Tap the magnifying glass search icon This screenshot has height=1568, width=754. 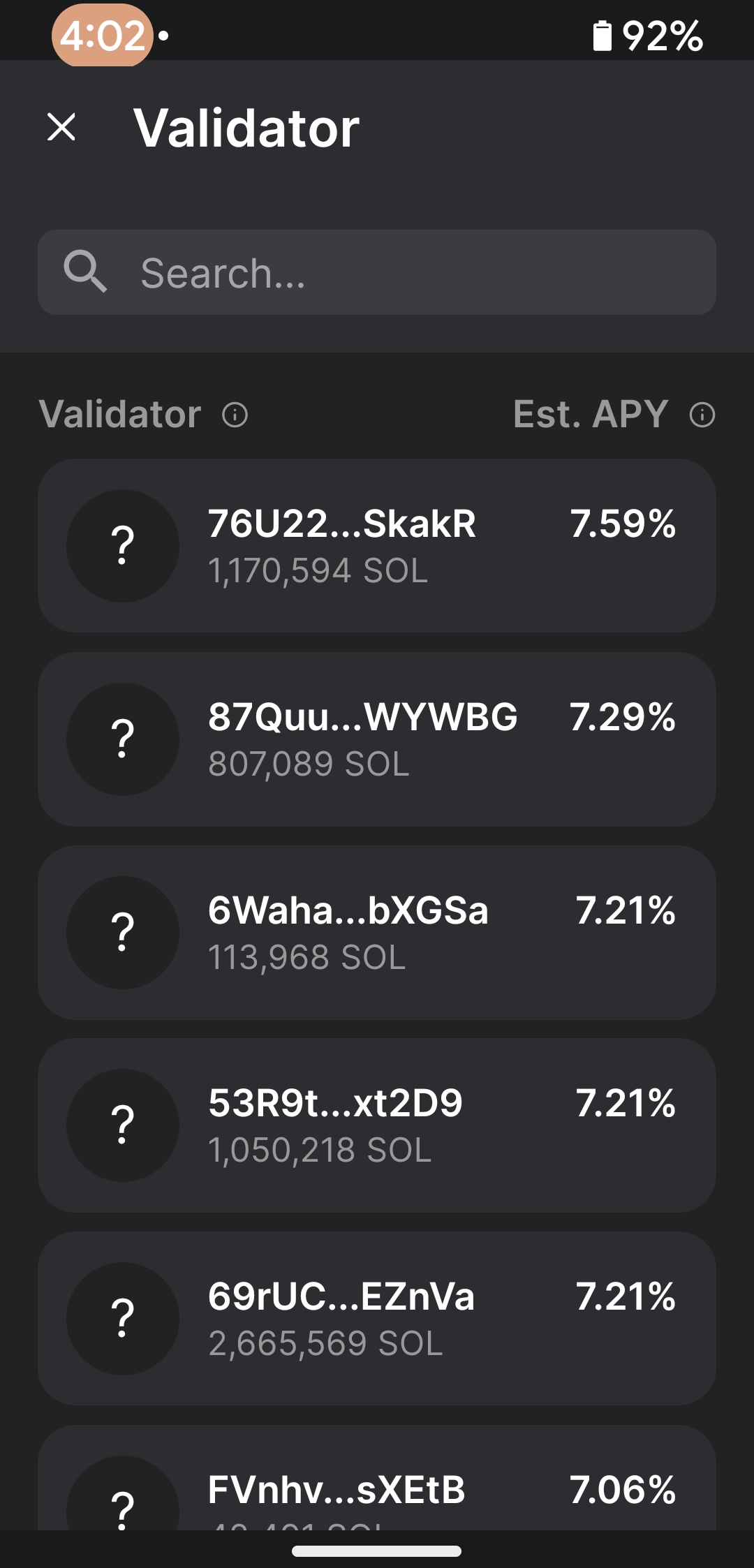tap(85, 272)
